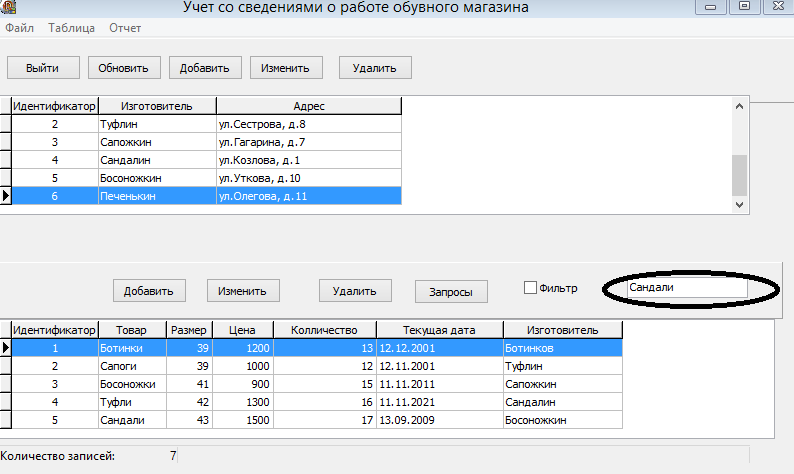Screen dimensions: 794x474
Task: Open the Таблица menu
Action: (x=71, y=28)
